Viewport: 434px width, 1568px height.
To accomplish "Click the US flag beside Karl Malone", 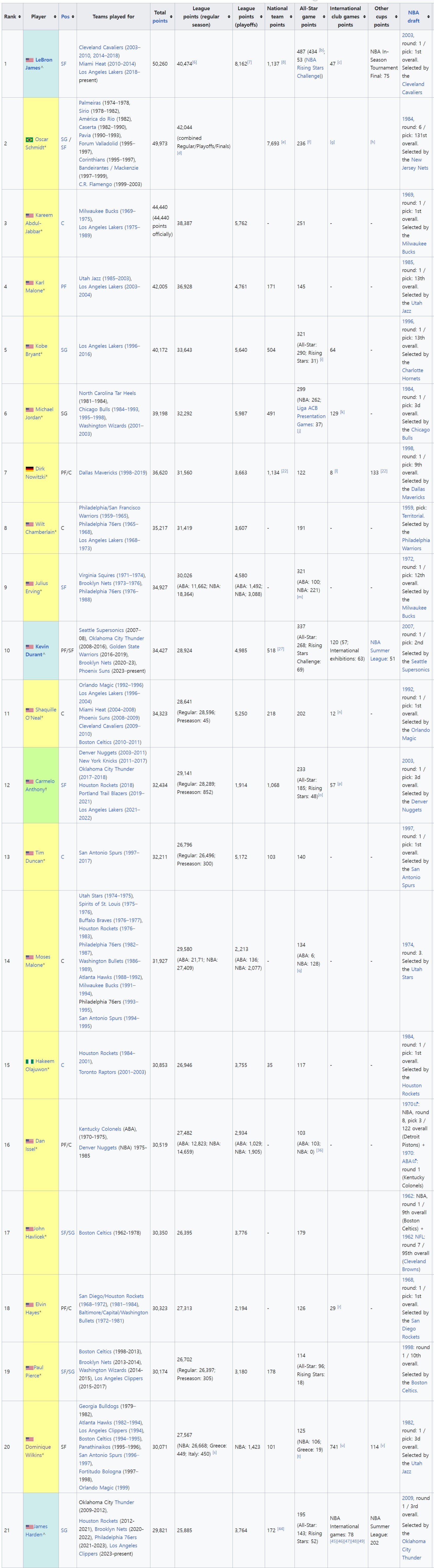I will (29, 283).
